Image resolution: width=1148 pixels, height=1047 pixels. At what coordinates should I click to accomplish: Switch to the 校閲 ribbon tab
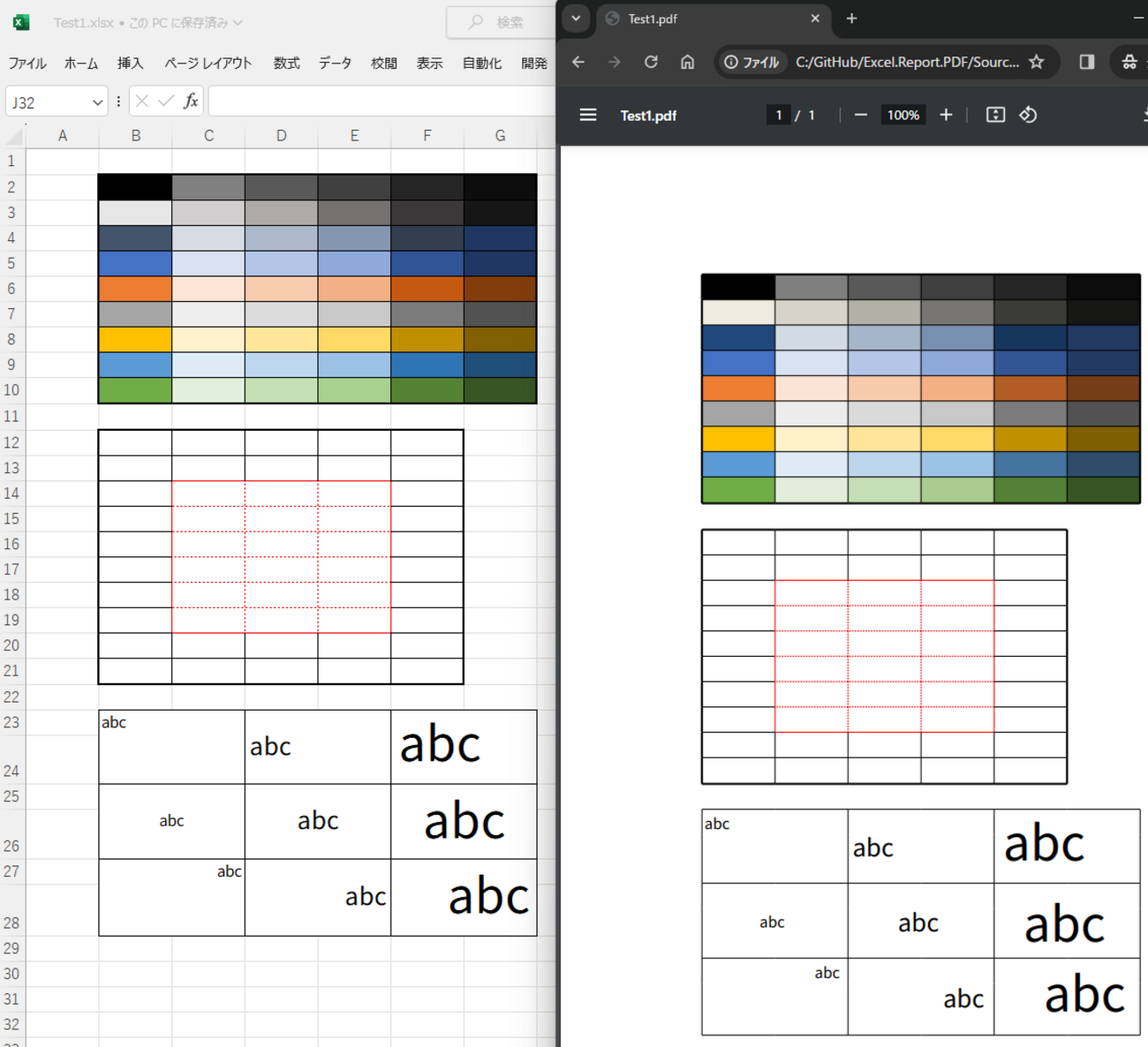[x=383, y=63]
